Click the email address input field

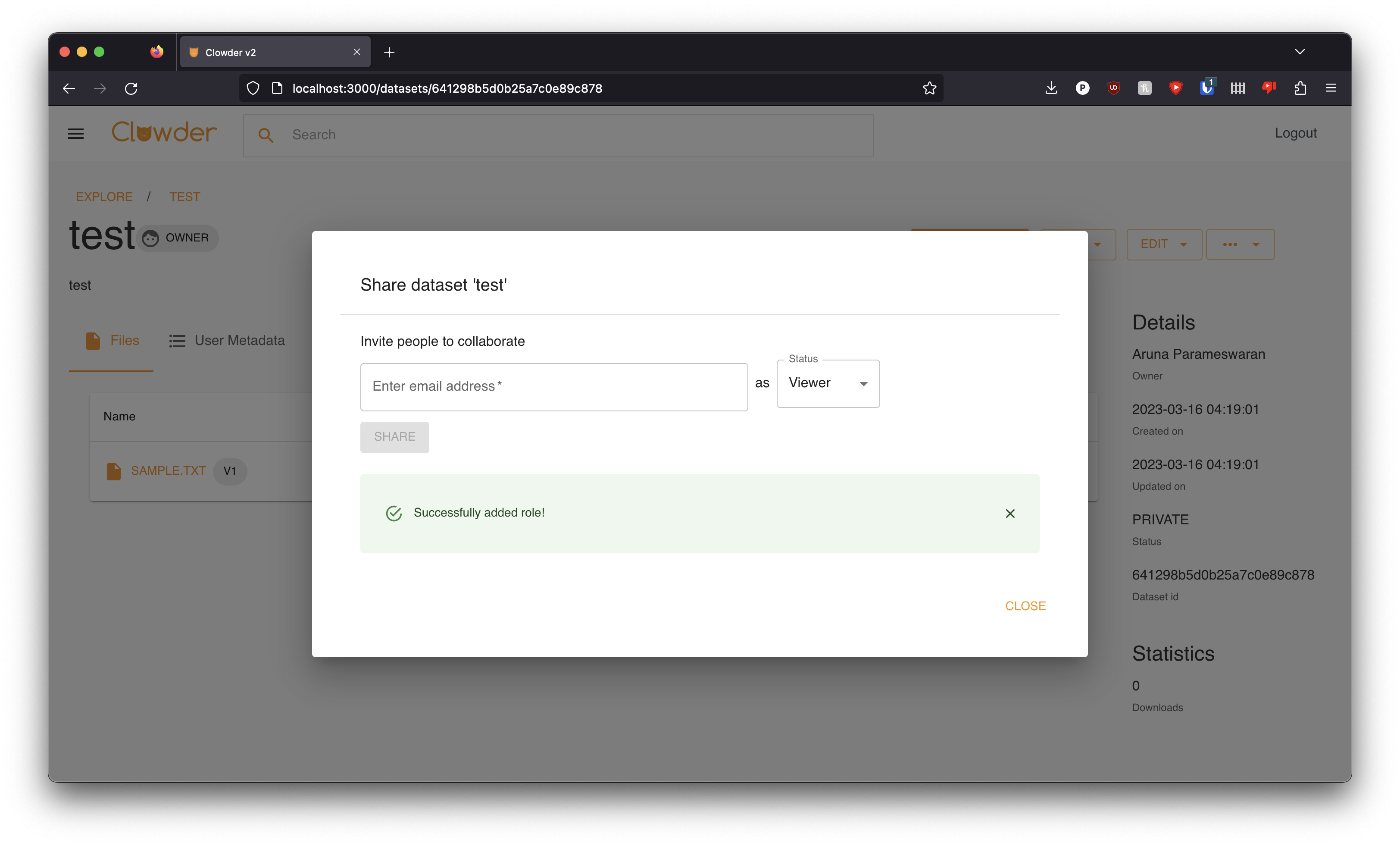click(x=553, y=387)
